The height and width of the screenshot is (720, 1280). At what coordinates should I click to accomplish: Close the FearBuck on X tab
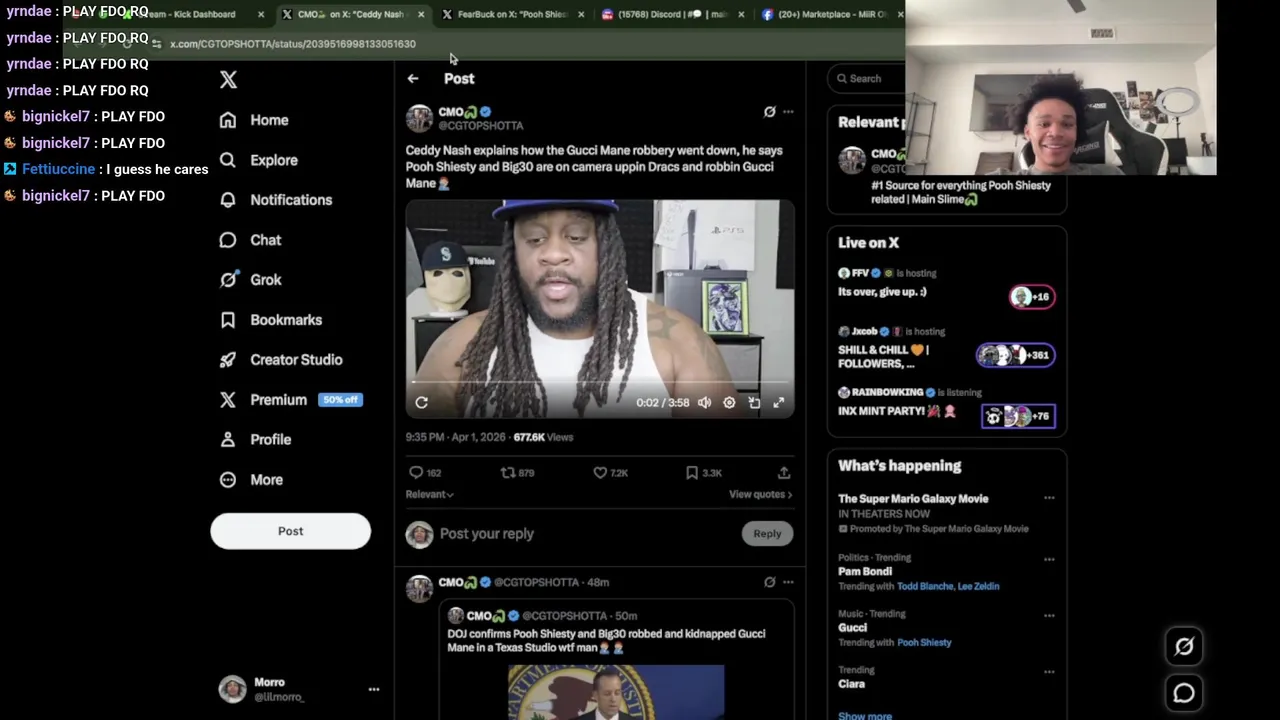coord(581,14)
